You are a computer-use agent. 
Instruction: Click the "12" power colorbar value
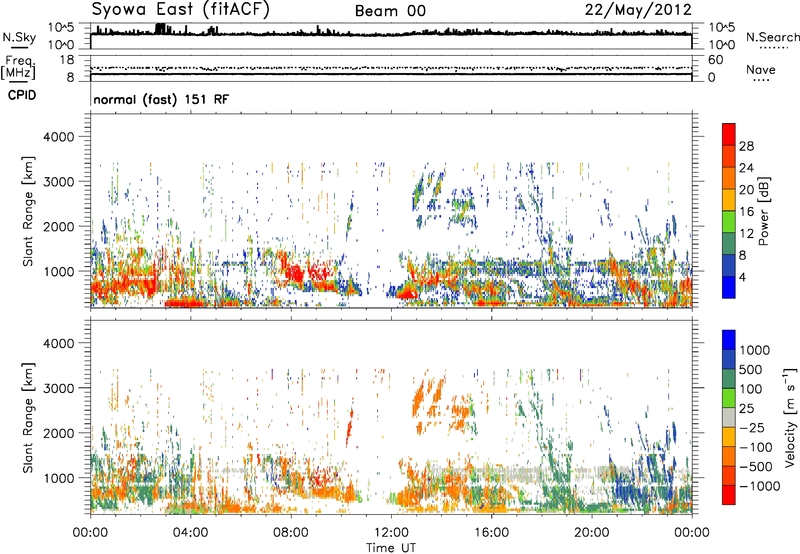pyautogui.click(x=746, y=234)
